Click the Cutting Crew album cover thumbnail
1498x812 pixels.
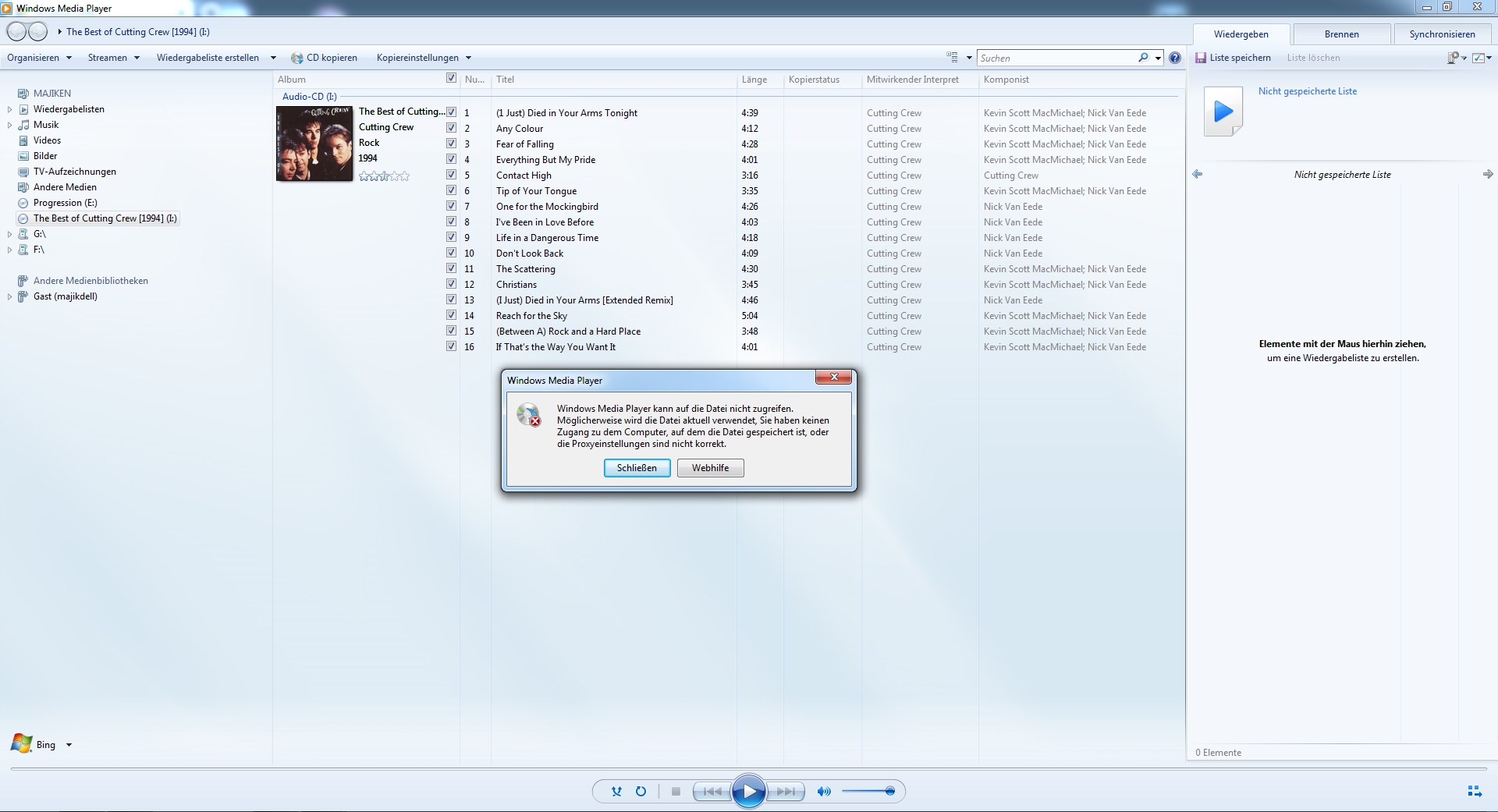(x=314, y=144)
